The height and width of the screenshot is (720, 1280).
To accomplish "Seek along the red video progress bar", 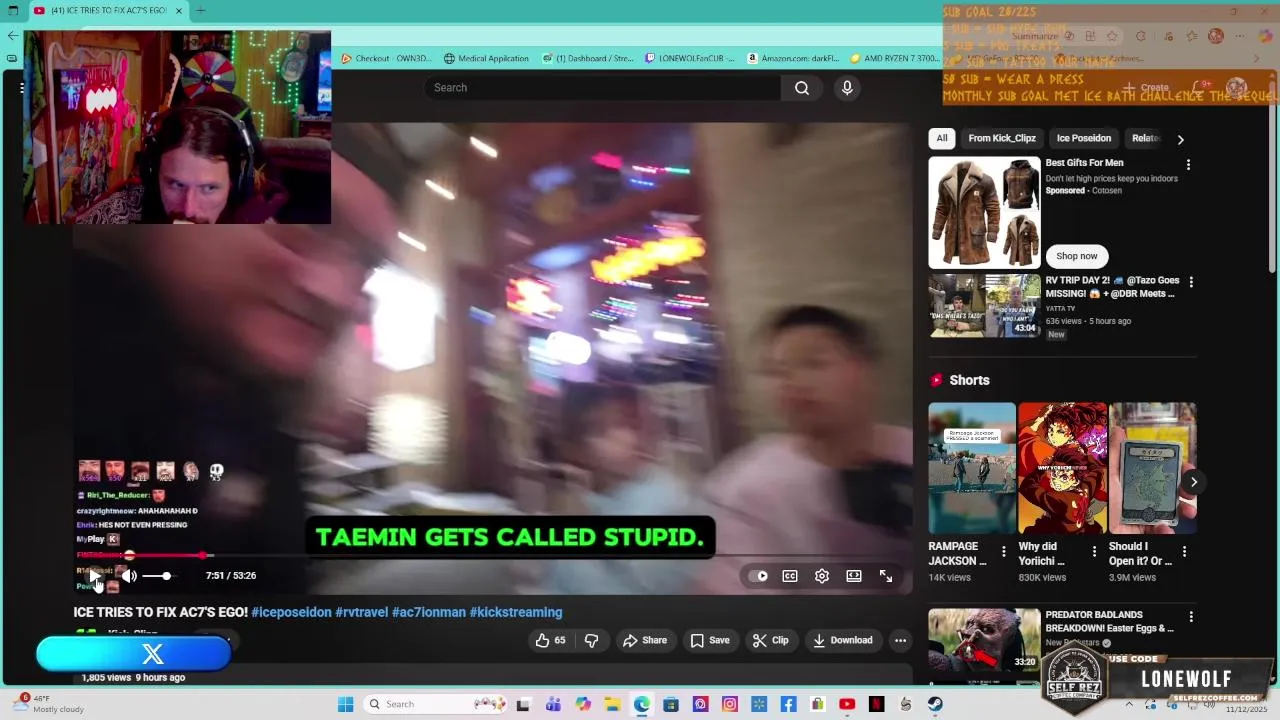I will tap(493, 555).
